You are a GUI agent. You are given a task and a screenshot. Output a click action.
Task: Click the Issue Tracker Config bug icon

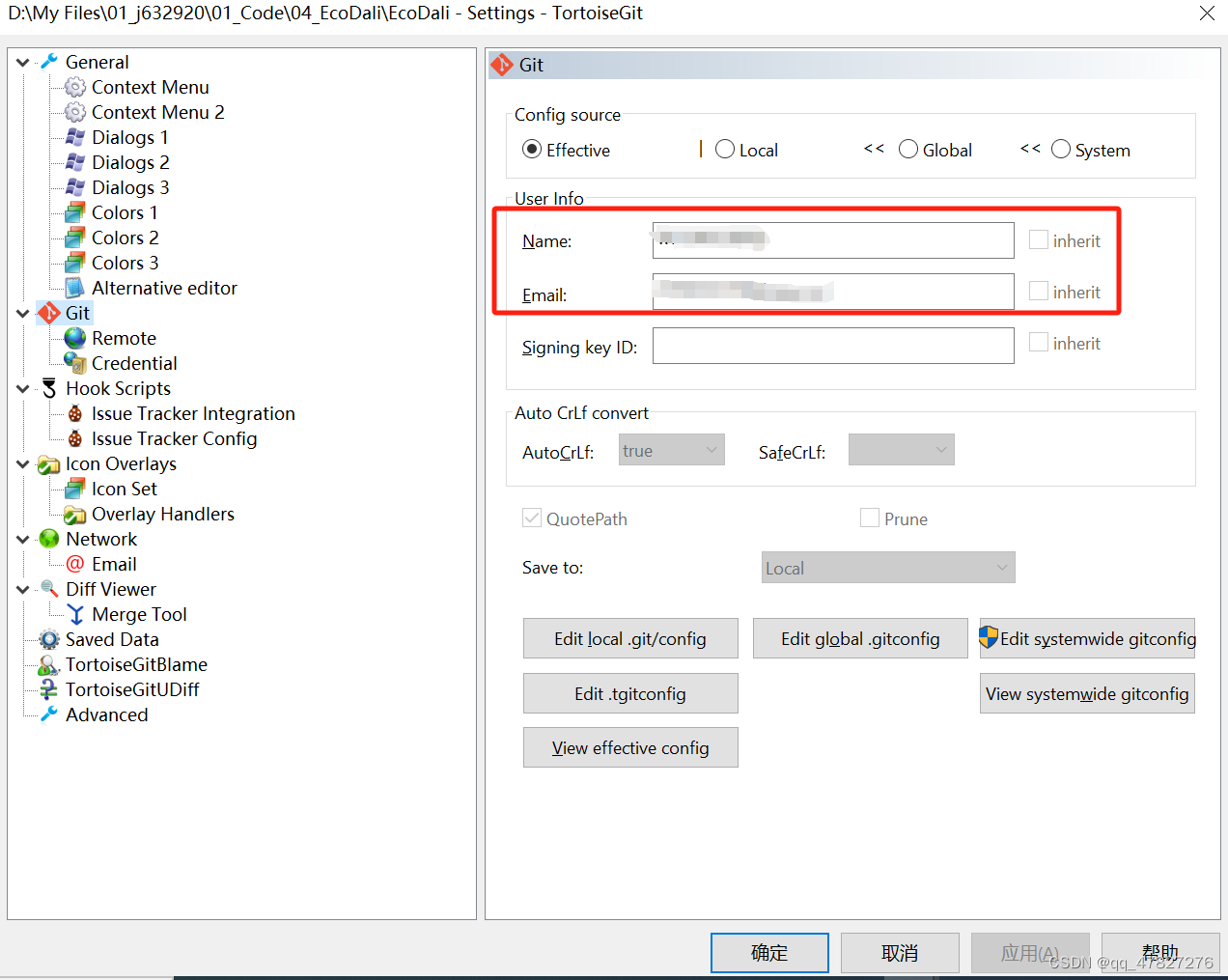pos(75,438)
